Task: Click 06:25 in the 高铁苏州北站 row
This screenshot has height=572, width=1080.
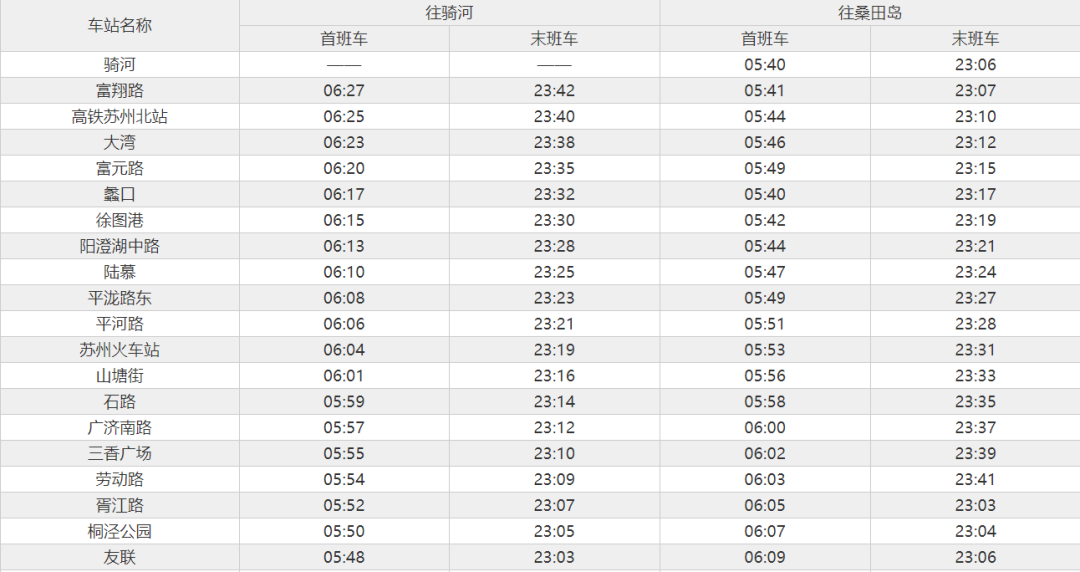Action: pos(344,116)
